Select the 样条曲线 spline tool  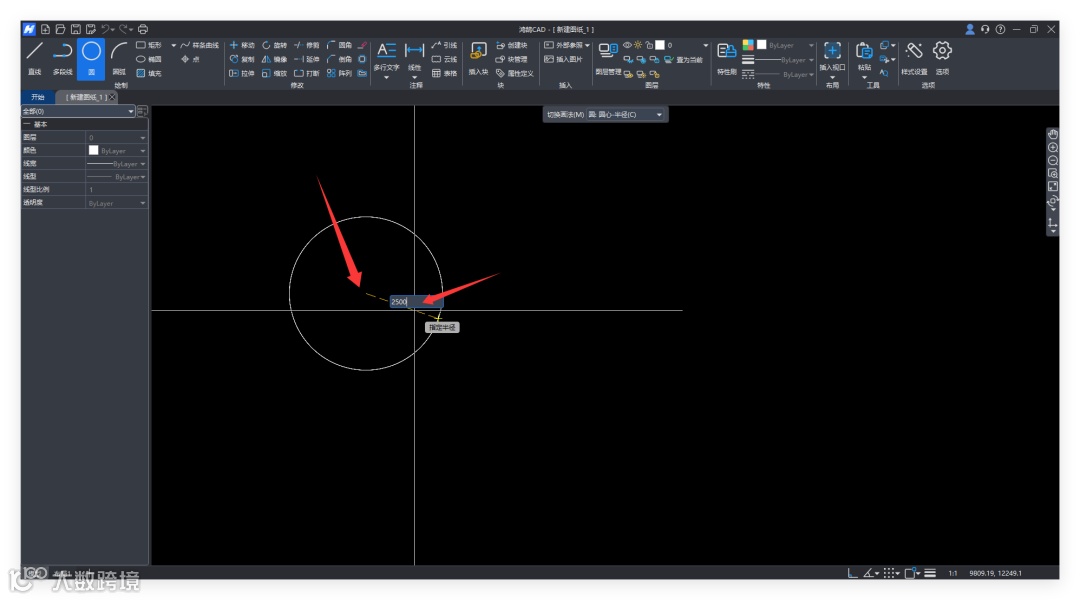(200, 45)
